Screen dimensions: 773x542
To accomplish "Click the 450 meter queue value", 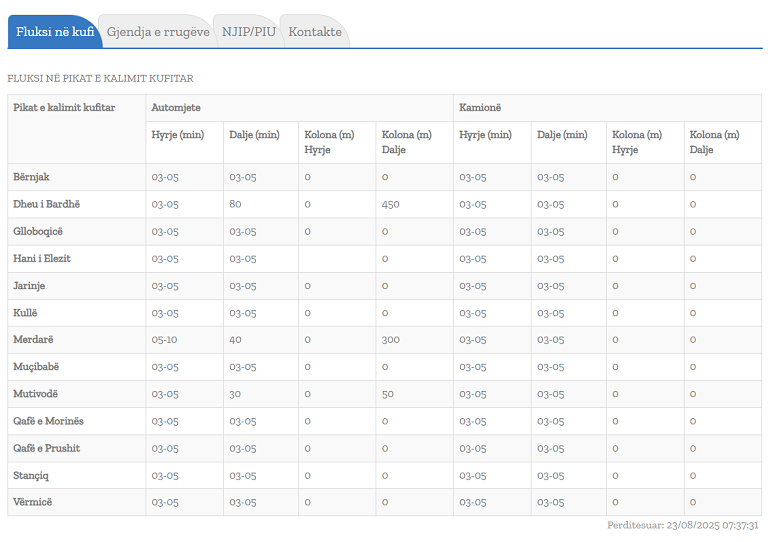I will pyautogui.click(x=390, y=204).
